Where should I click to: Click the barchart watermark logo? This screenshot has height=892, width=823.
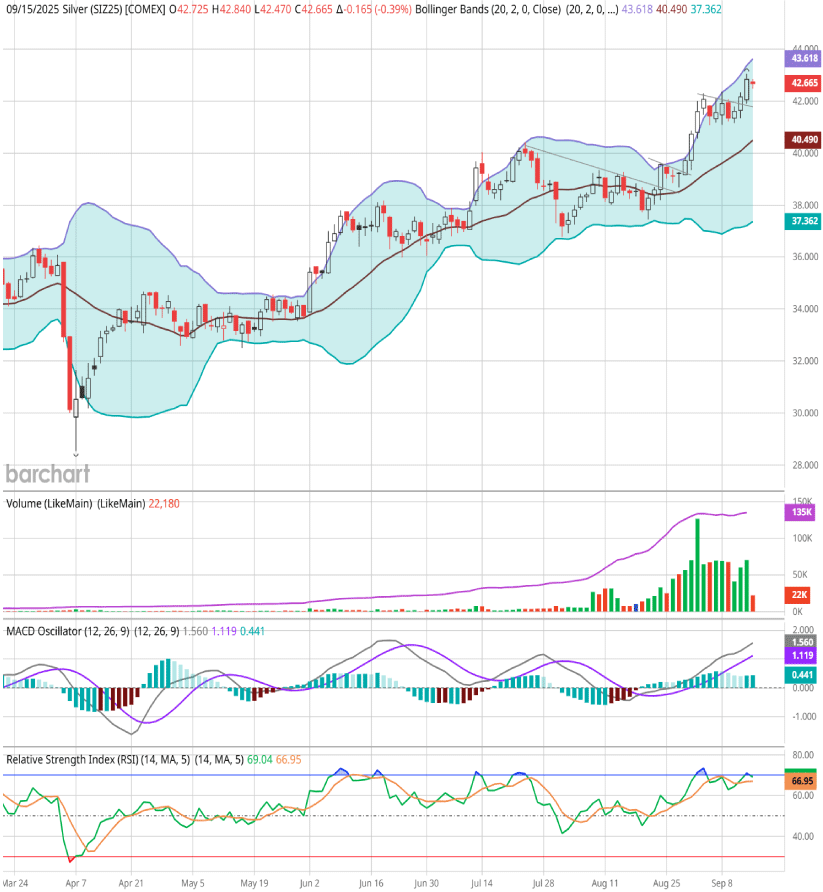pos(47,473)
